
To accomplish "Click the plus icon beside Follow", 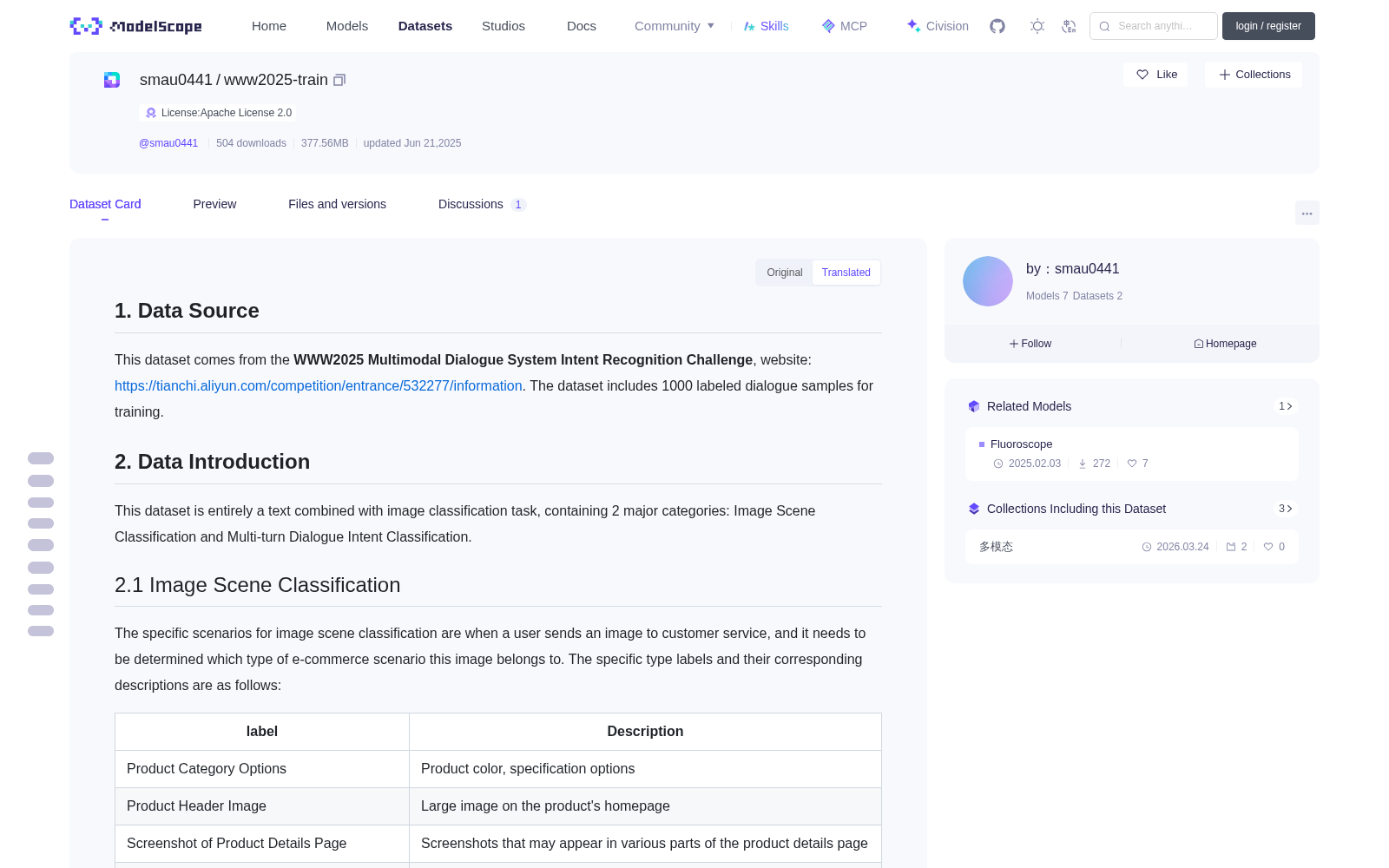I will [1014, 344].
